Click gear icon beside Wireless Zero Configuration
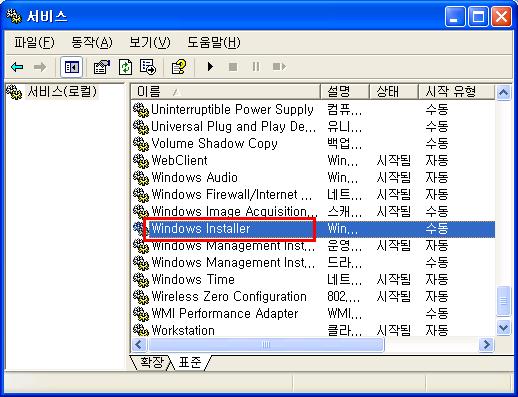This screenshot has width=518, height=397. click(x=141, y=297)
